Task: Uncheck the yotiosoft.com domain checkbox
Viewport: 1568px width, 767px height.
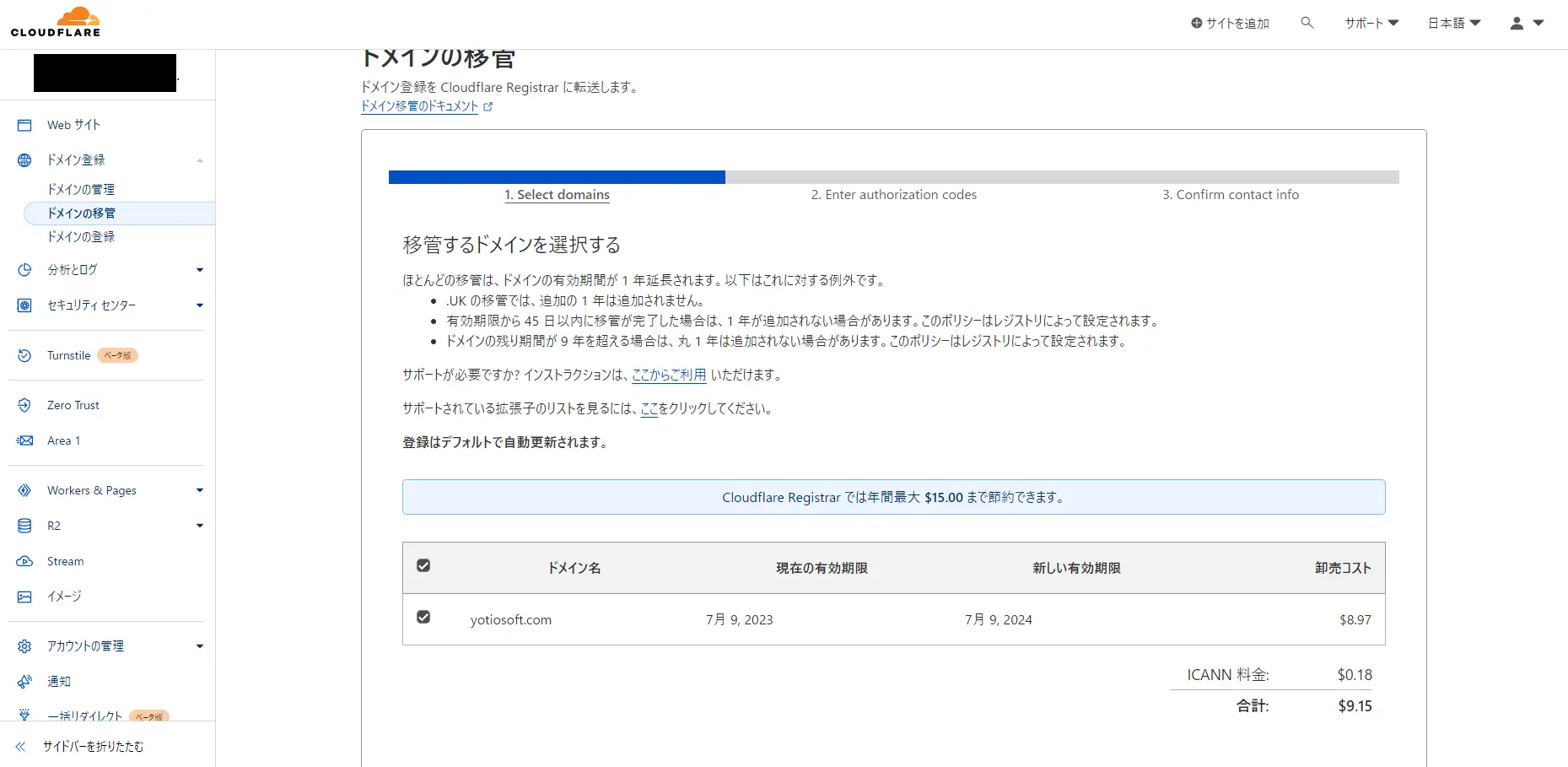Action: click(423, 618)
